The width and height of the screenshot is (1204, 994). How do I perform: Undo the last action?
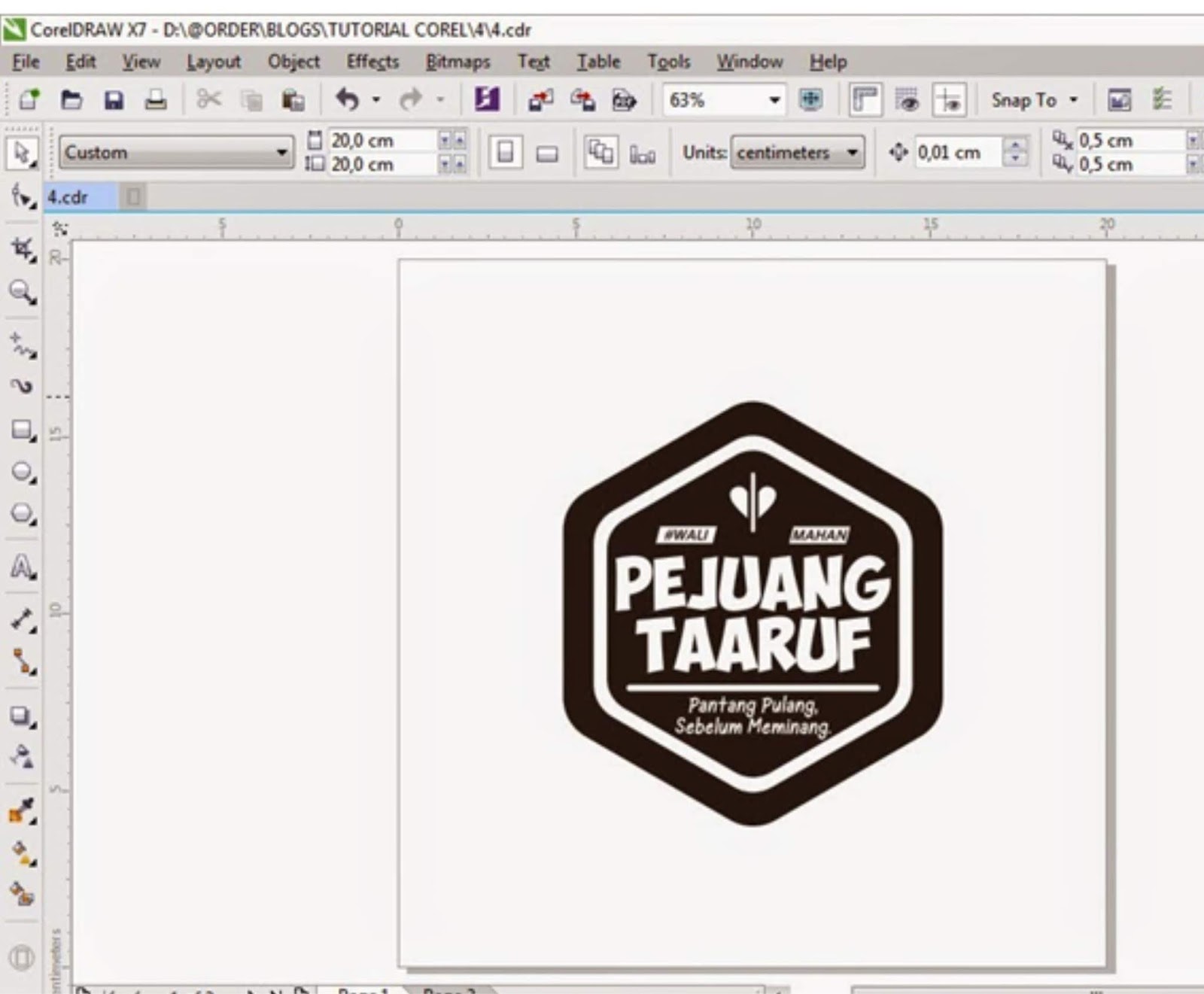pyautogui.click(x=346, y=99)
